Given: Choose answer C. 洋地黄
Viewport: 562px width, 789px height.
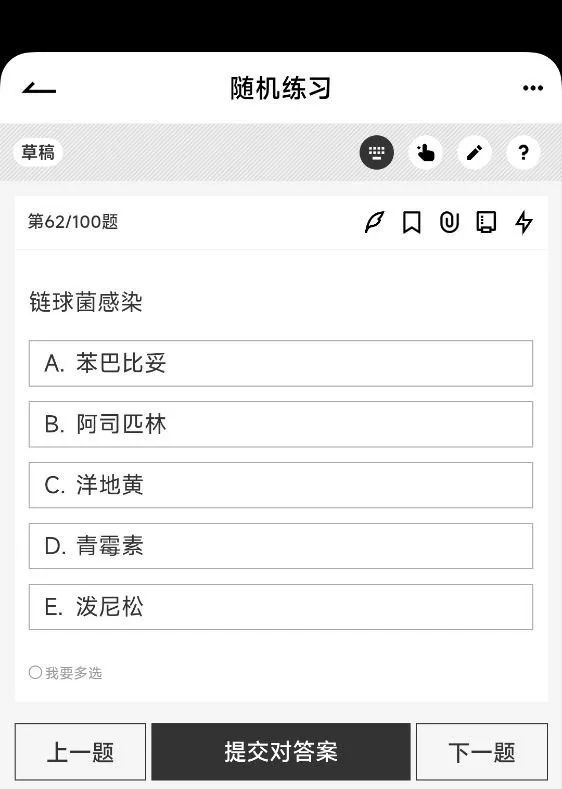Looking at the screenshot, I should (281, 485).
